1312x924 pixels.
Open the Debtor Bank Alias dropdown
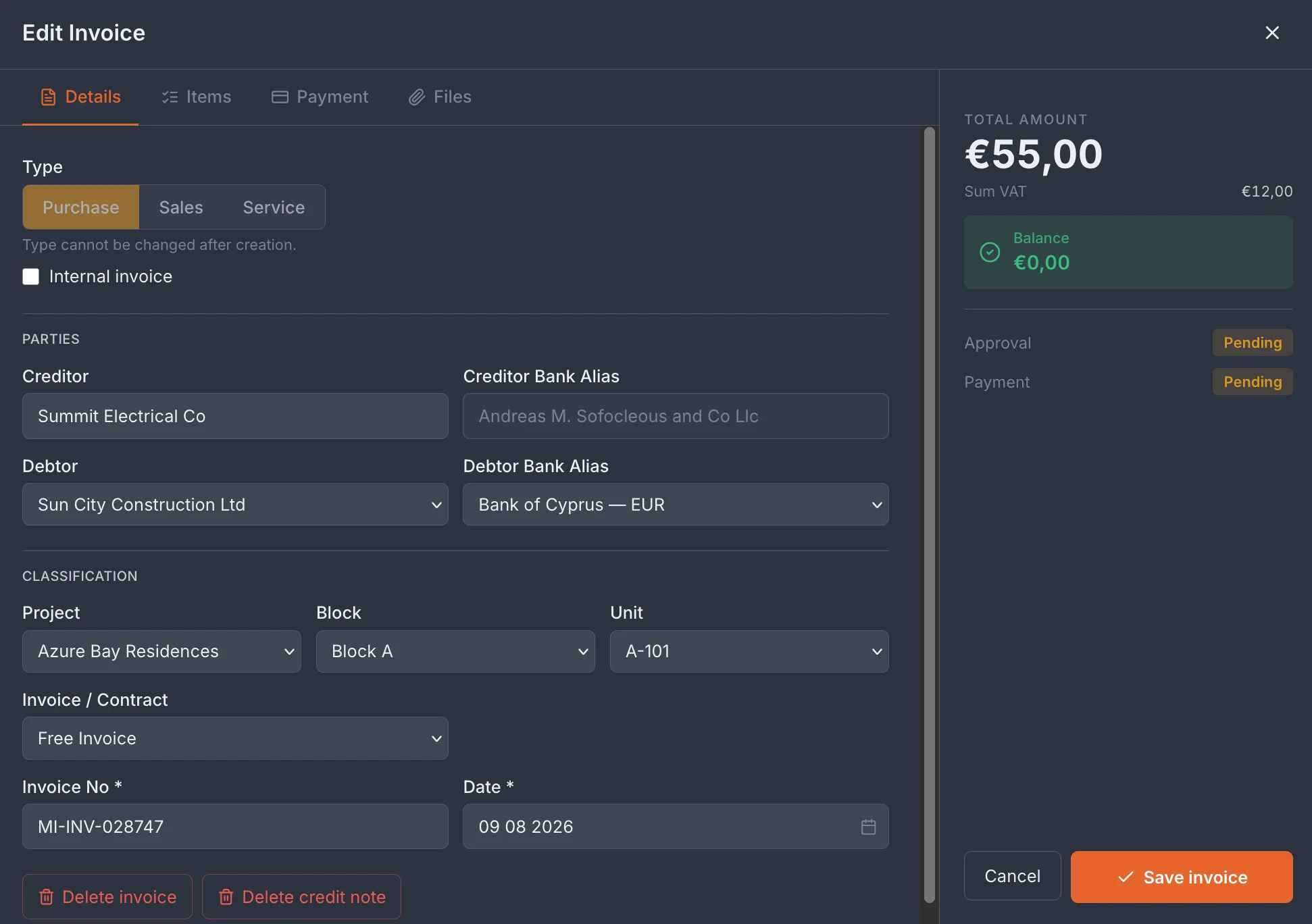click(676, 505)
